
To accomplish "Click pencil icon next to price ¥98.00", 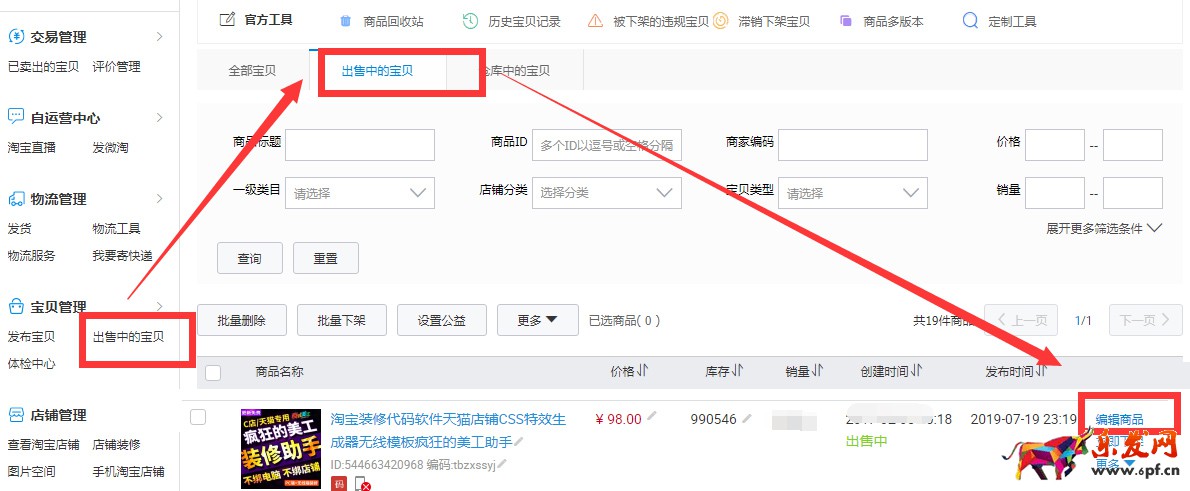I will click(x=652, y=417).
